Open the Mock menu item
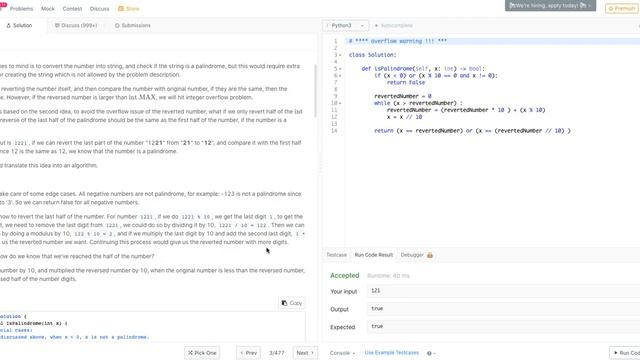The image size is (640, 360). [x=48, y=9]
